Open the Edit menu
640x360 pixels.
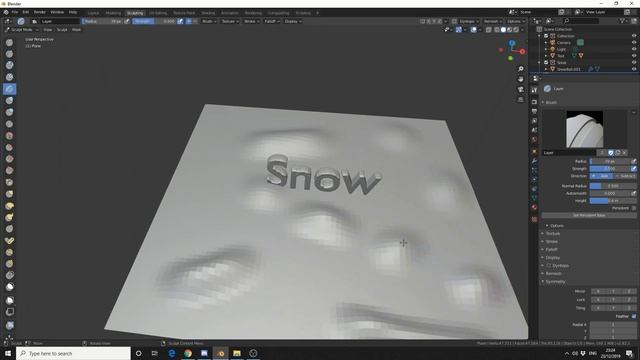[x=26, y=12]
